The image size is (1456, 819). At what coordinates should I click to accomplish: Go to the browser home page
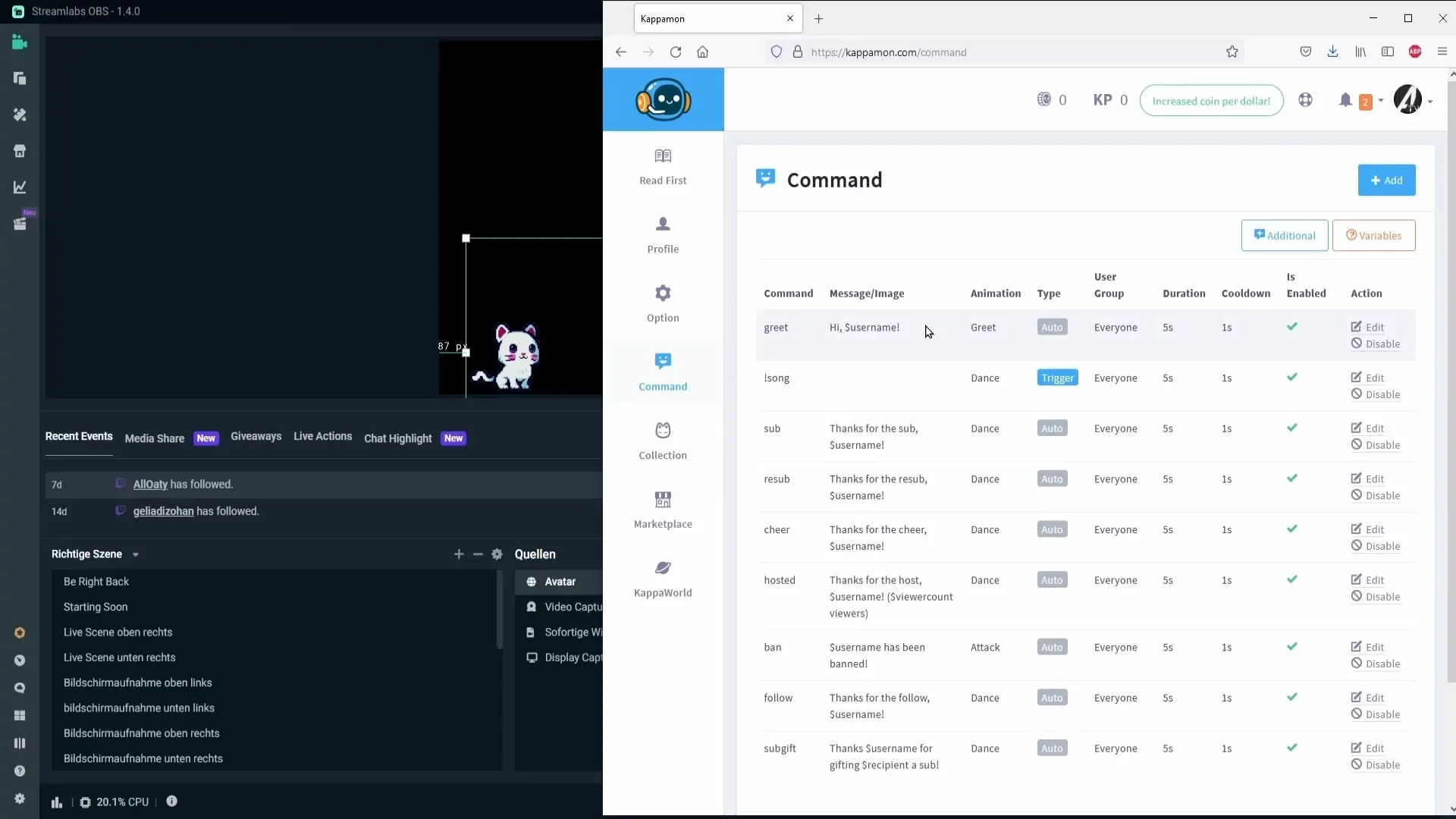[703, 52]
